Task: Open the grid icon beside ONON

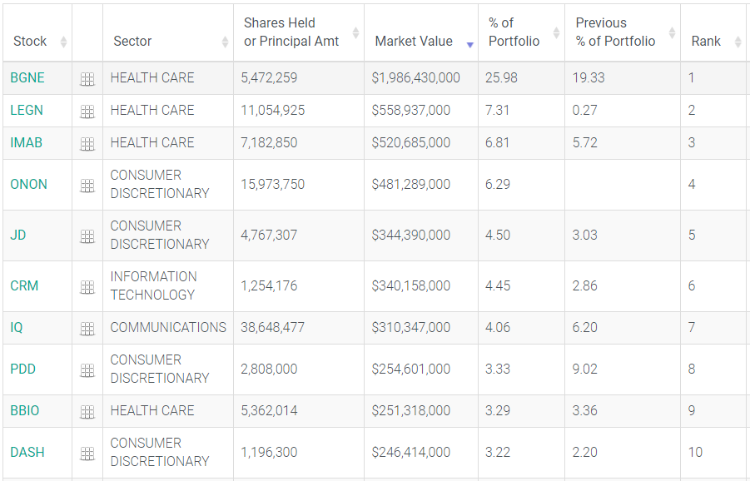Action: pos(87,186)
